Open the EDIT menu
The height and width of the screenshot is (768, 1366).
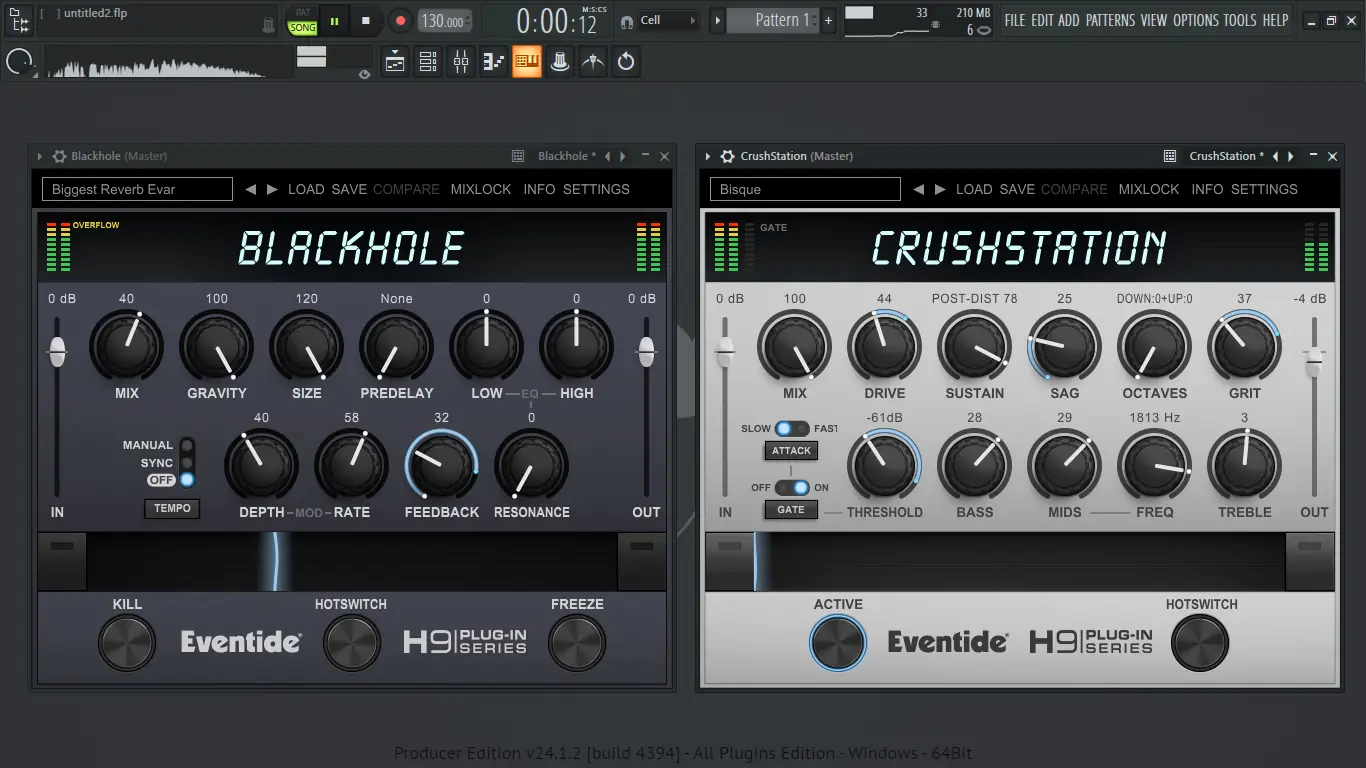tap(1042, 20)
